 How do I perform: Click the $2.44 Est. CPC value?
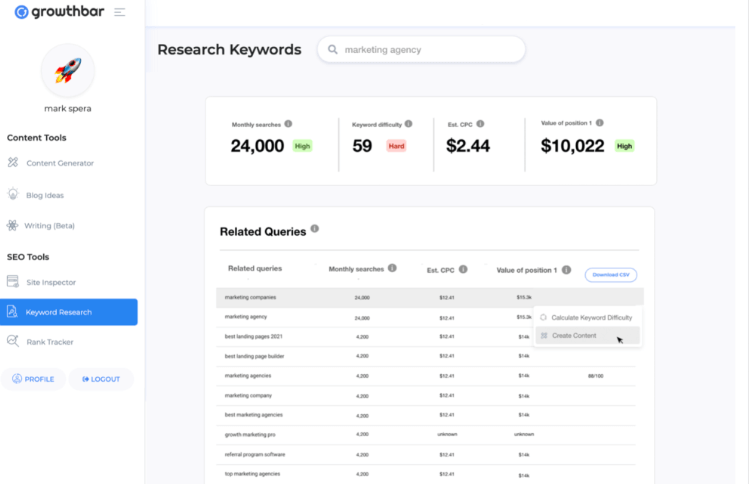(x=468, y=146)
